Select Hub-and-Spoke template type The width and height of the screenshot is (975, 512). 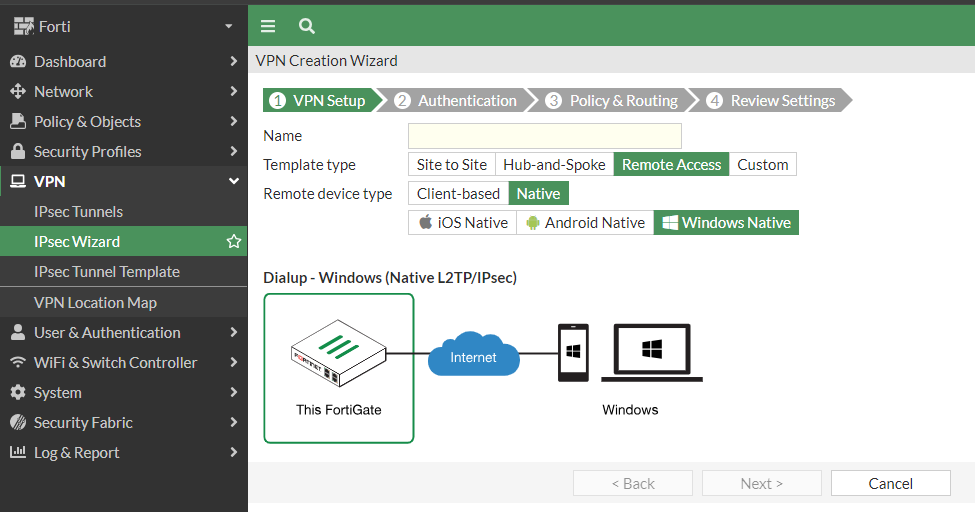pos(554,164)
